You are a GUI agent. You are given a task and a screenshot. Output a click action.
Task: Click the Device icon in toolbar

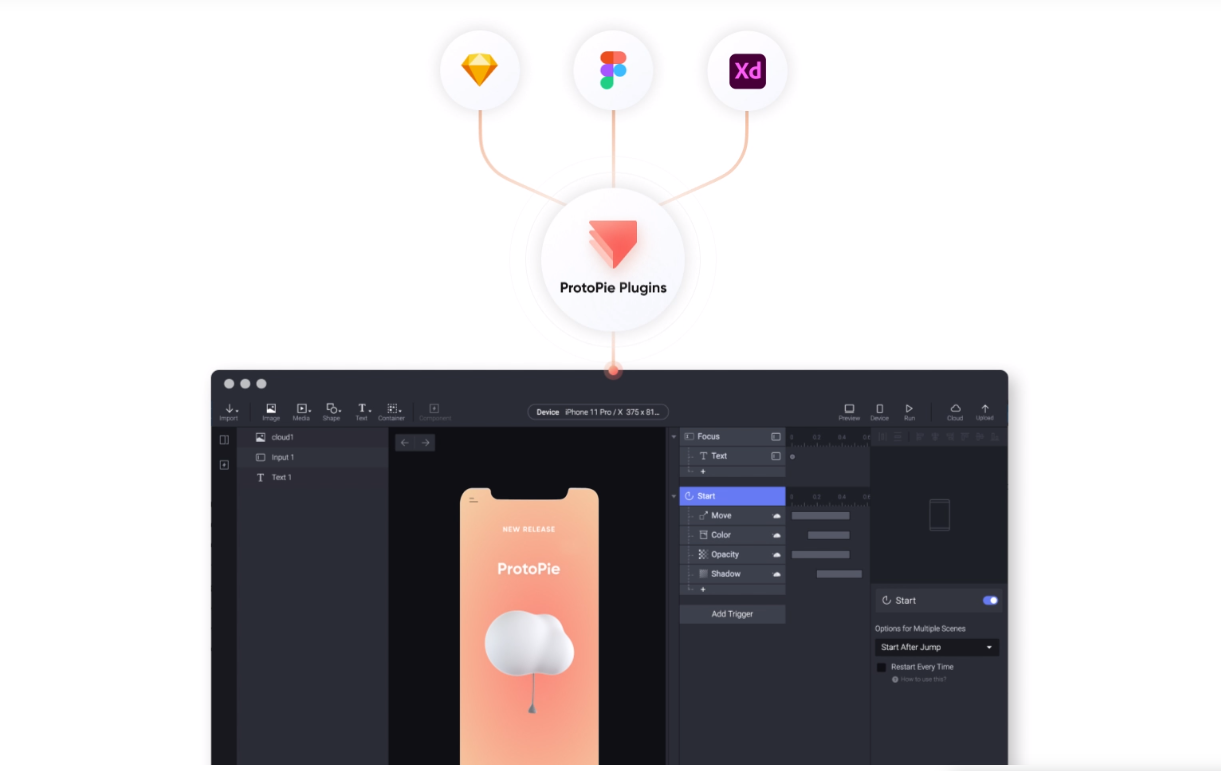879,412
